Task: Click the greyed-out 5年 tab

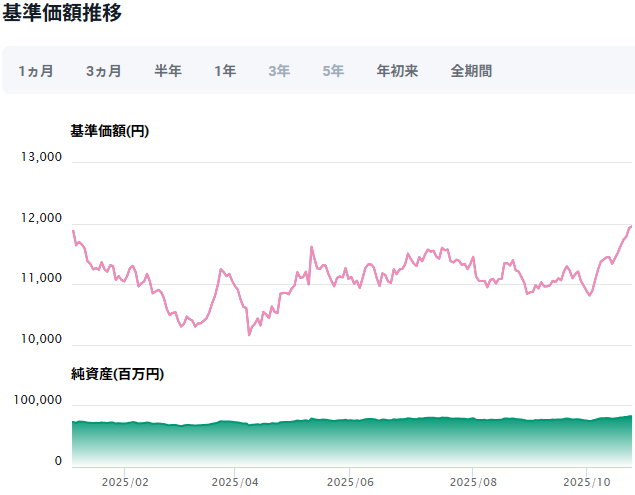Action: coord(333,71)
